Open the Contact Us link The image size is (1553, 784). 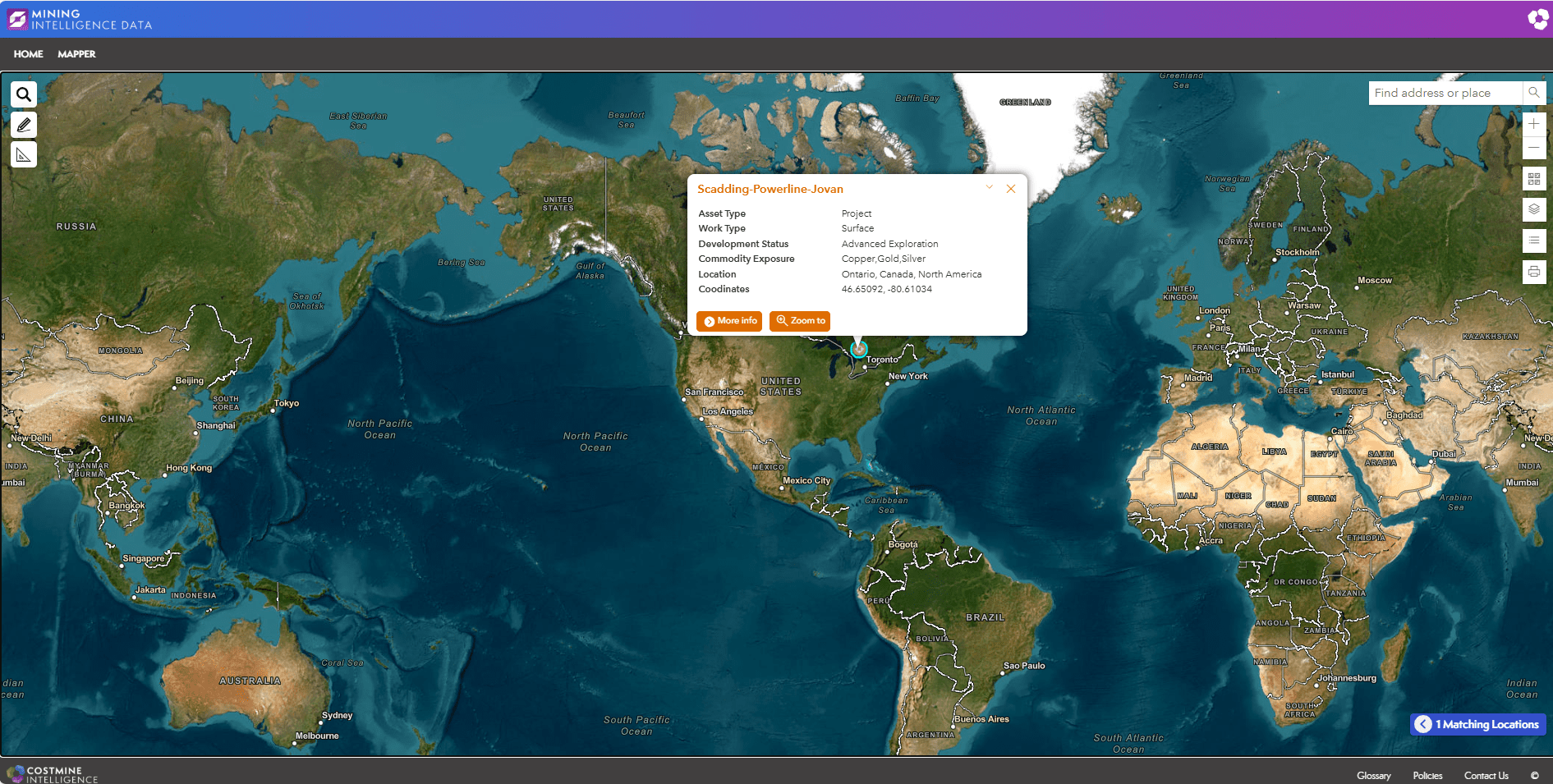pos(1486,776)
